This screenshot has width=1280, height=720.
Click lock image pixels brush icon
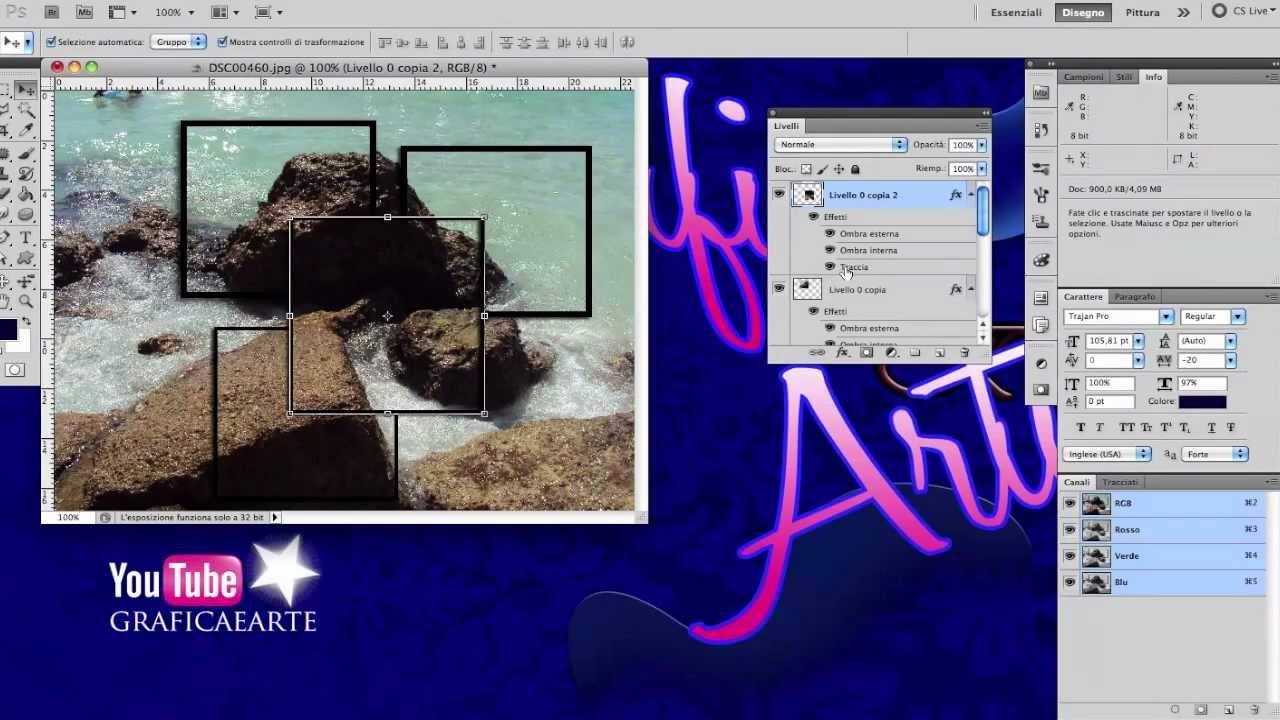(x=822, y=170)
